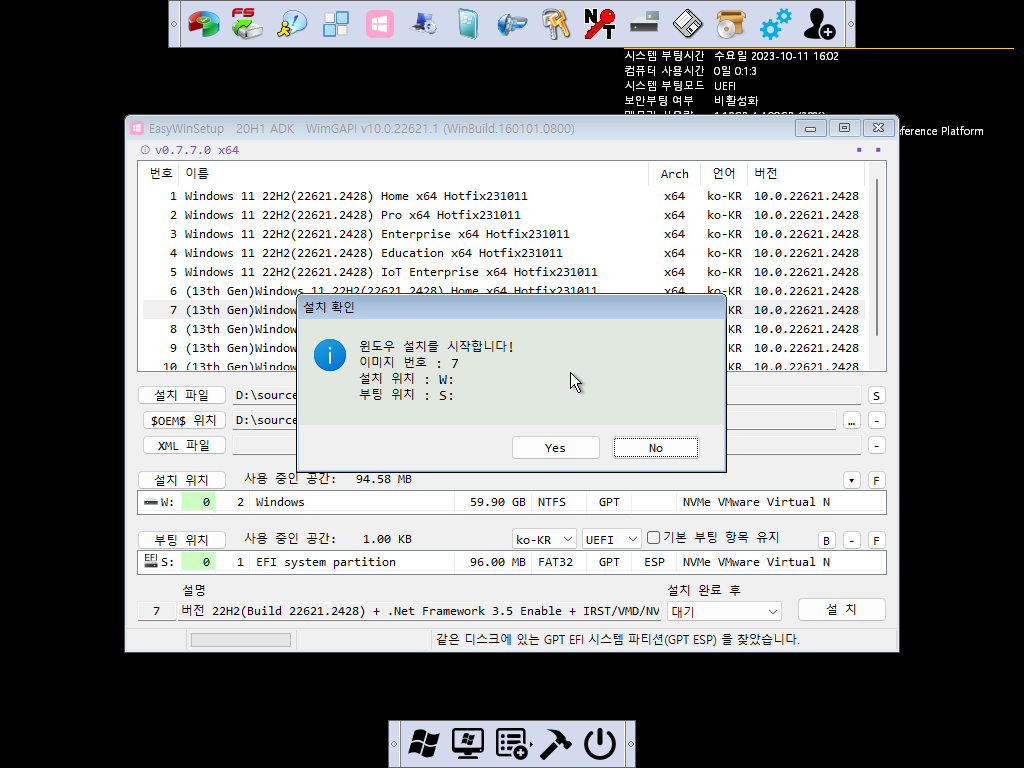The width and height of the screenshot is (1024, 768).
Task: Open the computer with gear icon
Action: pos(423,24)
